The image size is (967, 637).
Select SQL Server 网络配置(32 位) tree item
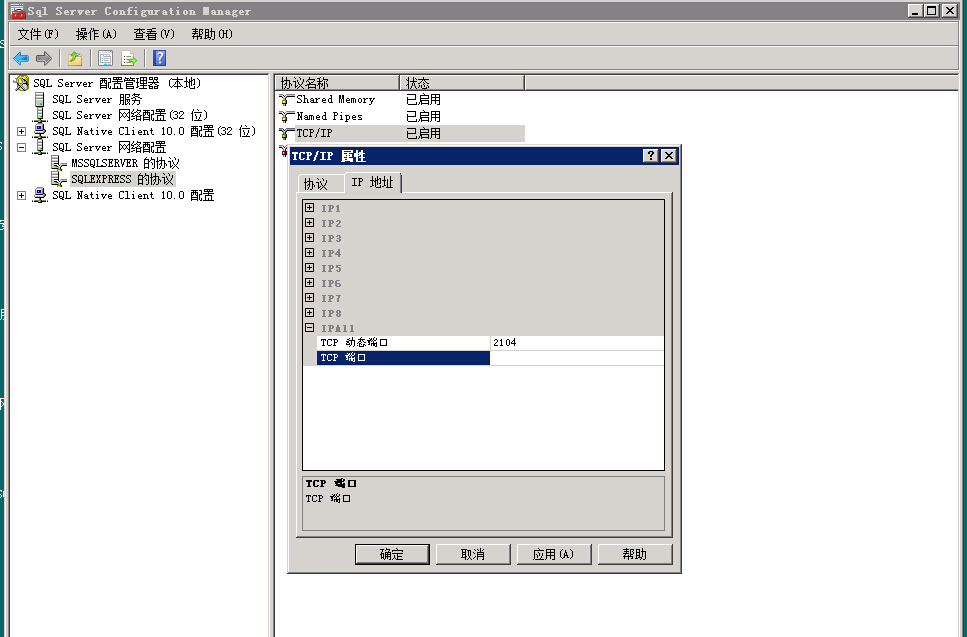(130, 115)
